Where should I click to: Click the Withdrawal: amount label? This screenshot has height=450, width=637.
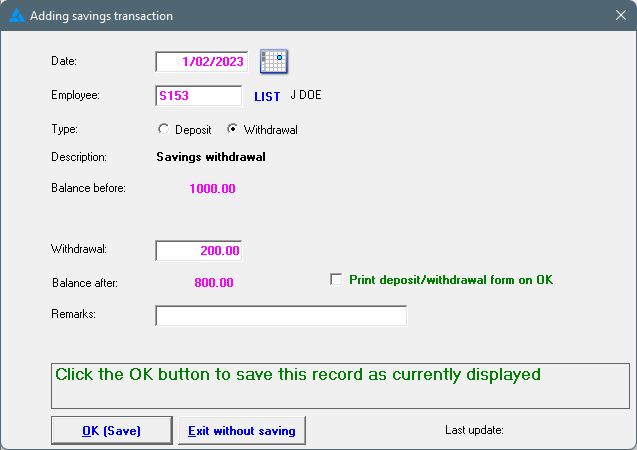[79, 249]
